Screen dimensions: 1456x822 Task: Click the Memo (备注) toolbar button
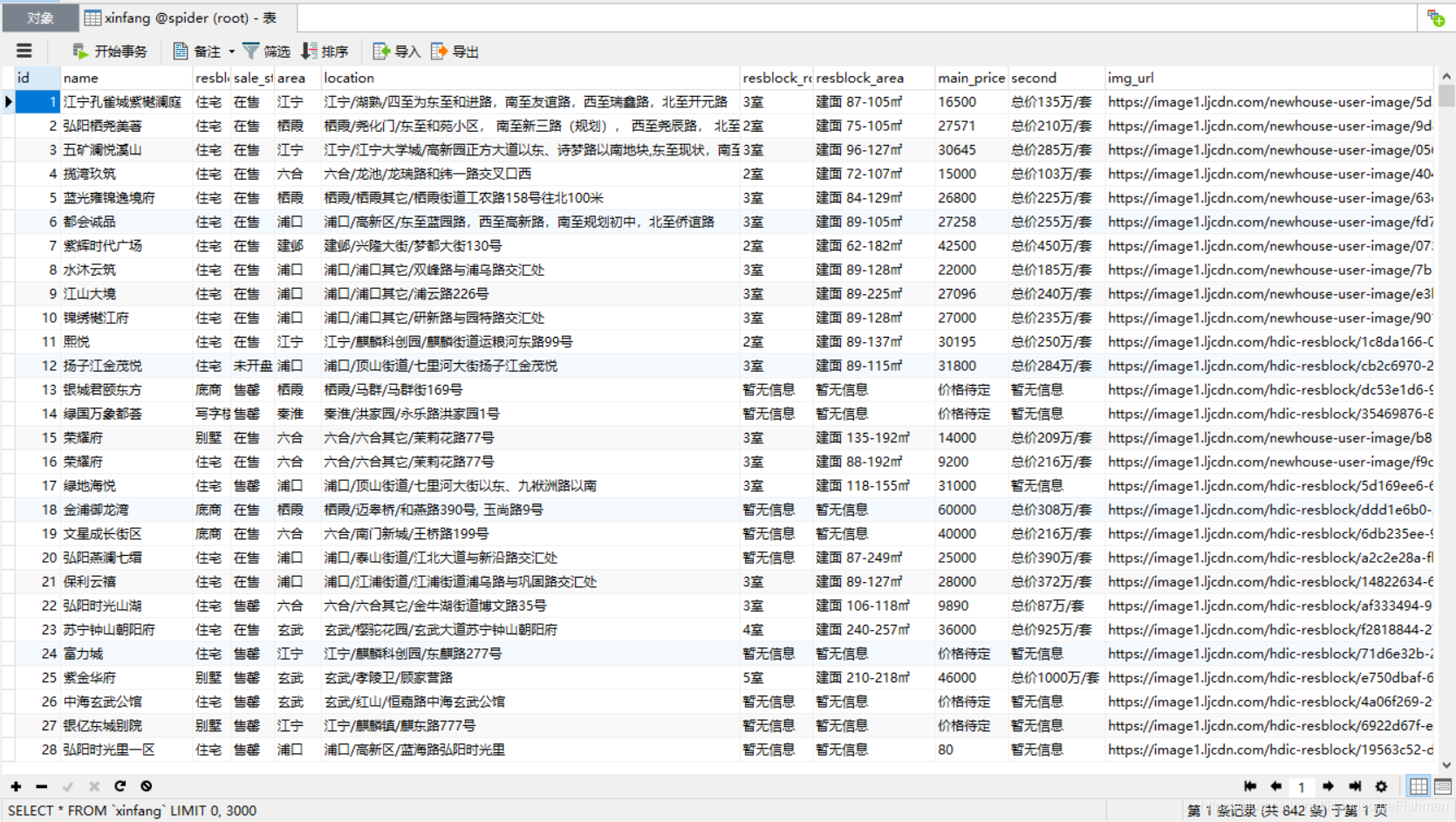pos(197,51)
